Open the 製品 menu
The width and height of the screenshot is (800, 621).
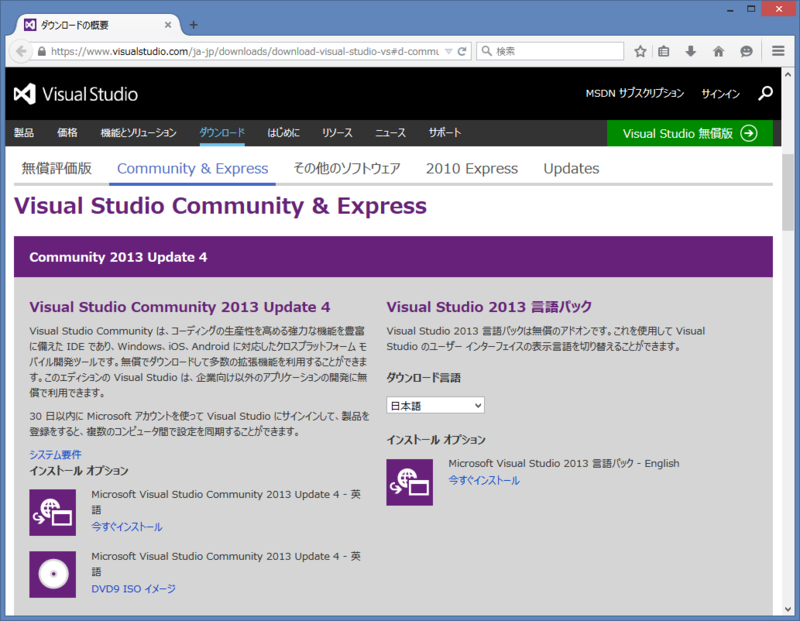[x=24, y=133]
